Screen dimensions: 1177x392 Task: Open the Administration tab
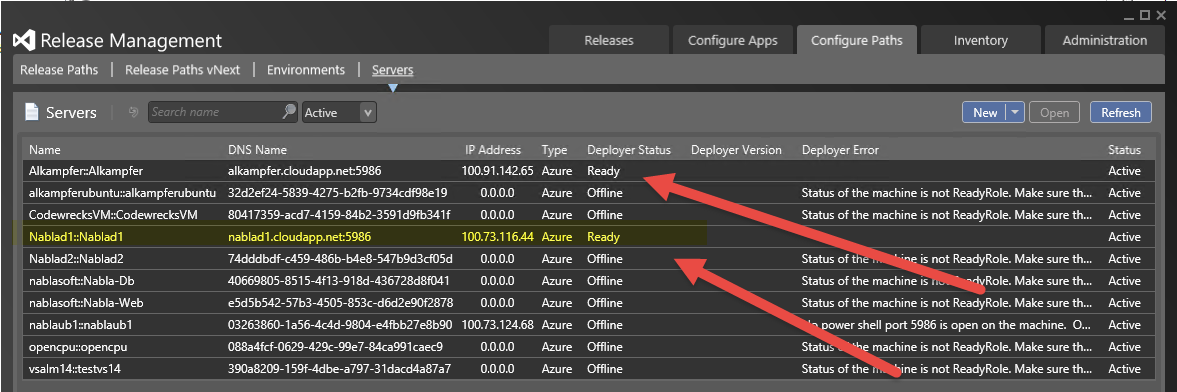click(x=1104, y=41)
